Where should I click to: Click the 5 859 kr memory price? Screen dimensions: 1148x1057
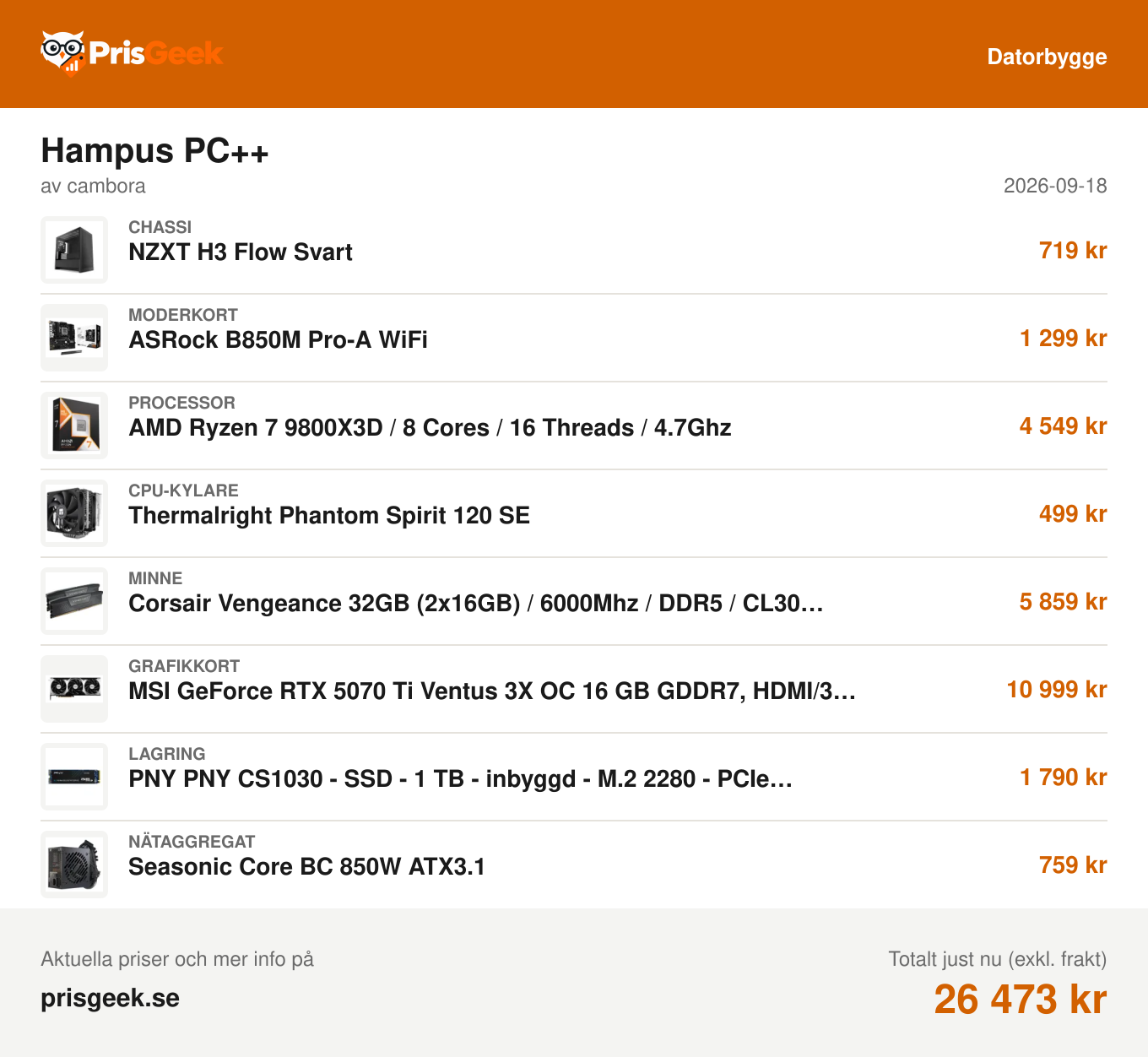(1064, 602)
